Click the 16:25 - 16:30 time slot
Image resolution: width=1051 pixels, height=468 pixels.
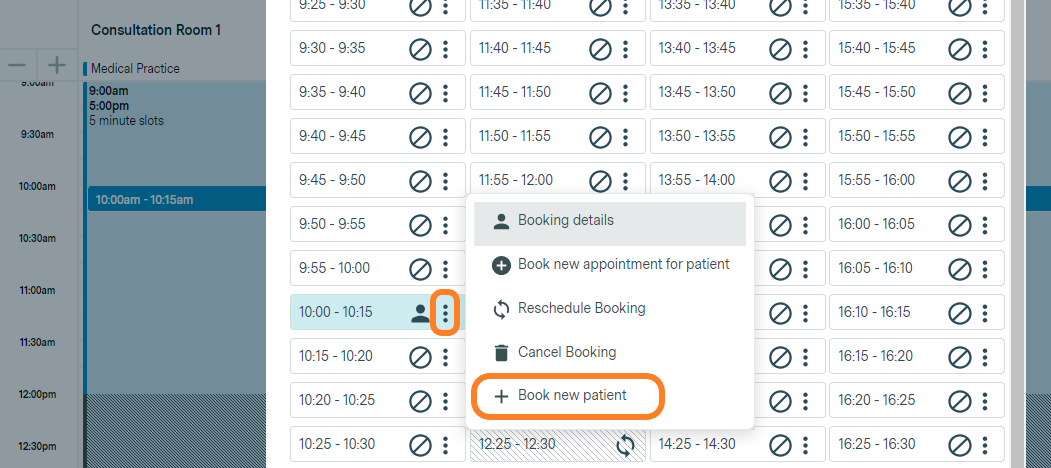(916, 444)
